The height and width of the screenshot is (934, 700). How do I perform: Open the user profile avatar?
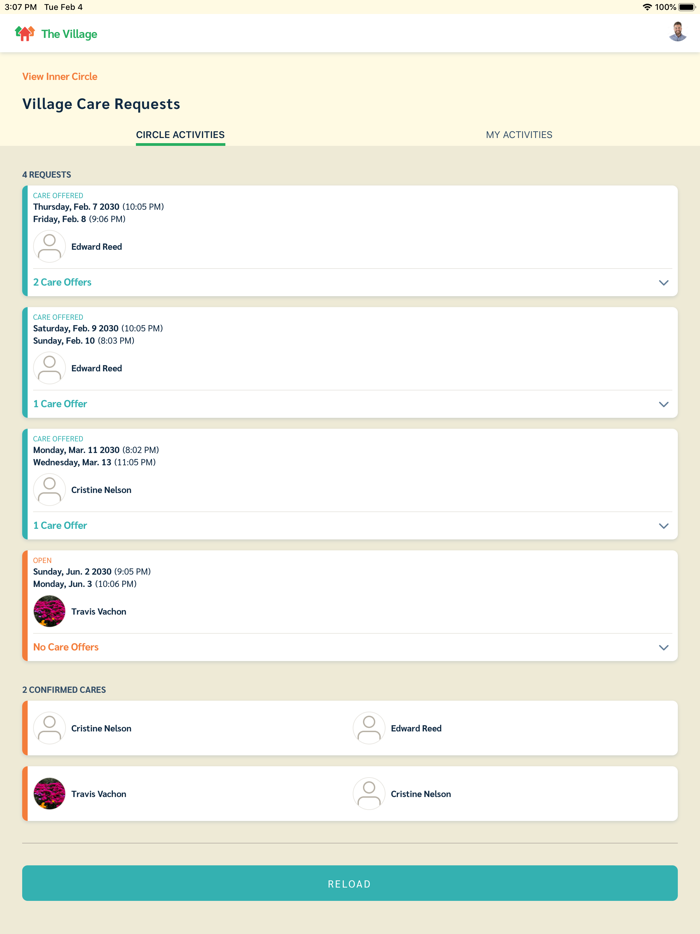677,33
